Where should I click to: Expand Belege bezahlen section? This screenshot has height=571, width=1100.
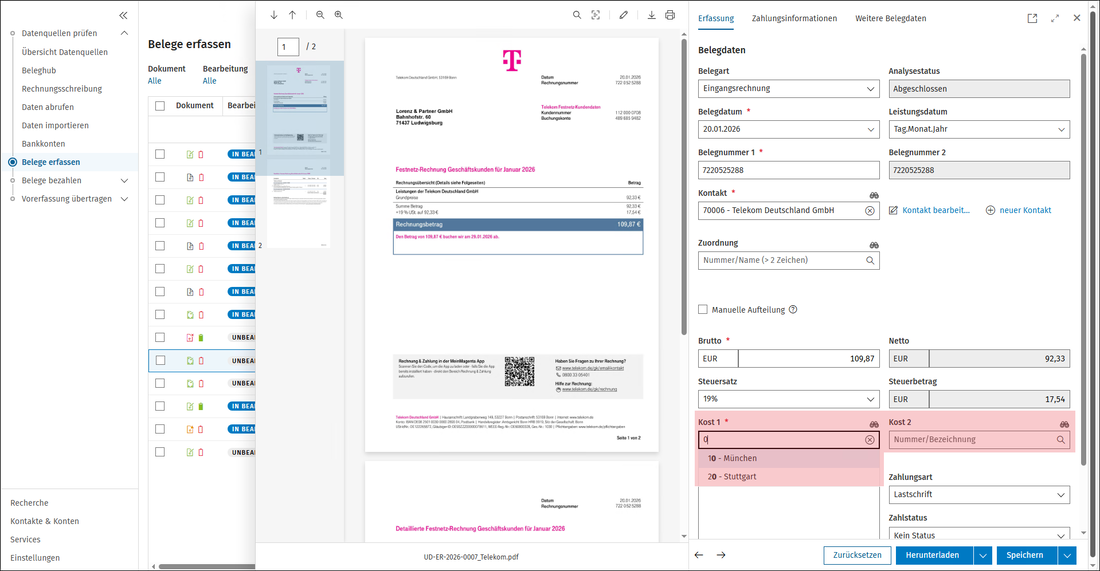pyautogui.click(x=124, y=180)
